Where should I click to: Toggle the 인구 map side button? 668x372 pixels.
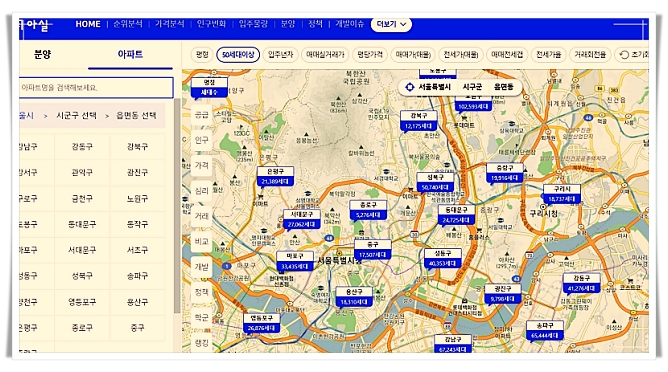202,140
